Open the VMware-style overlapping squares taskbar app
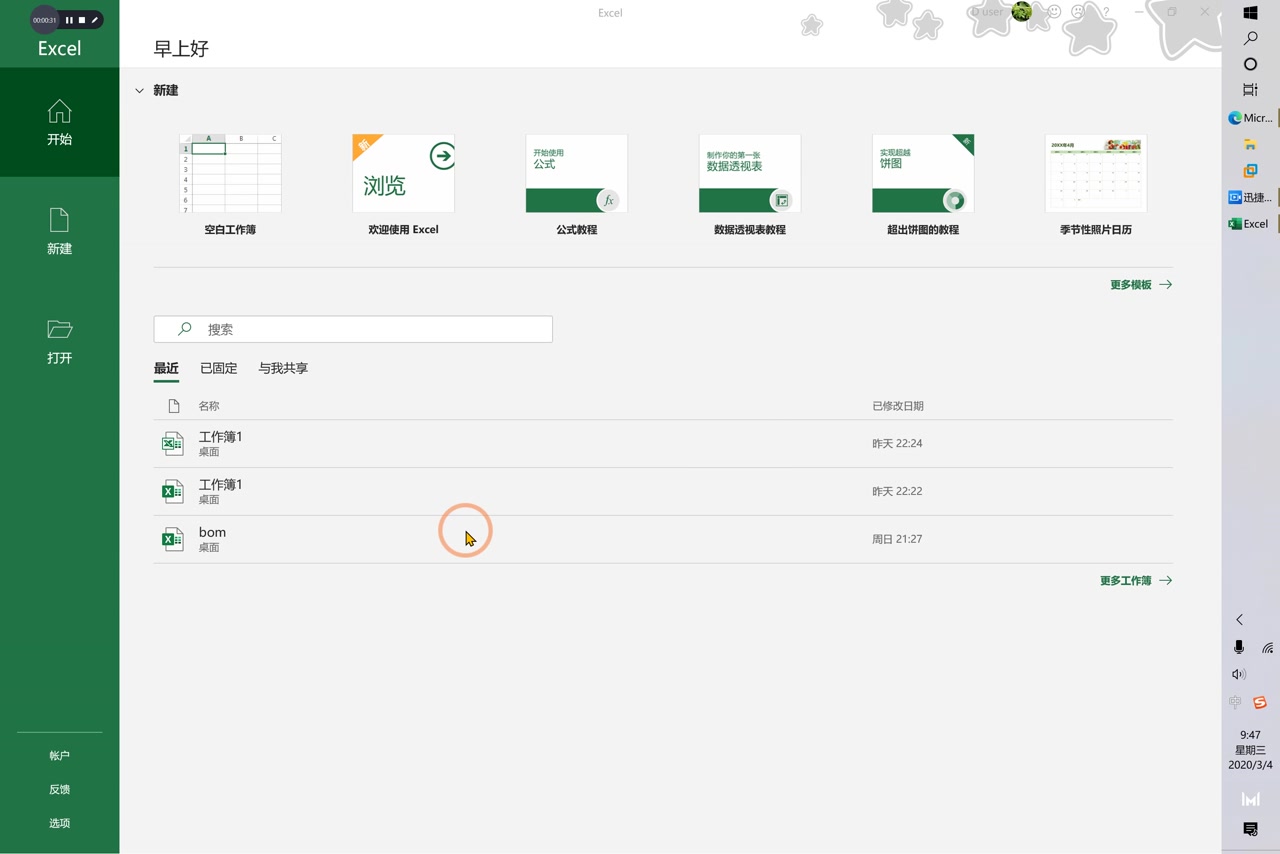Screen dimensions: 1280x854 pos(1250,171)
